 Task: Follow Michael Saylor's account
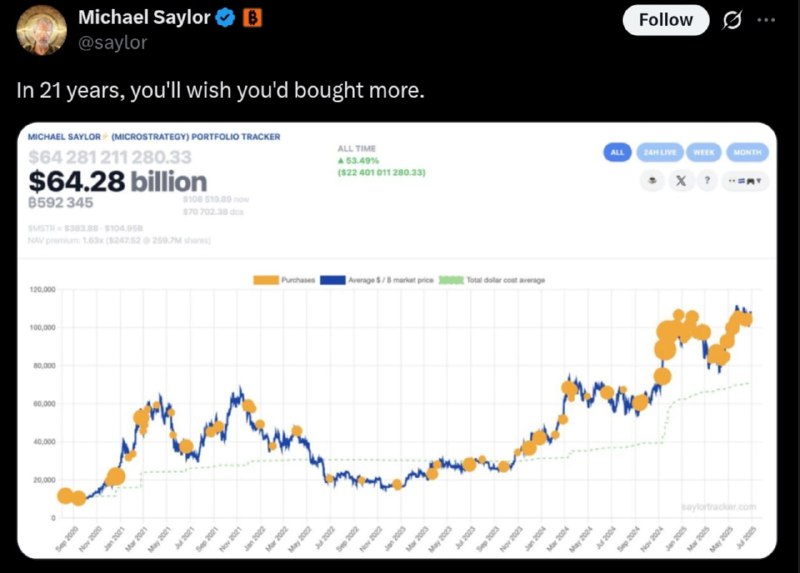666,20
